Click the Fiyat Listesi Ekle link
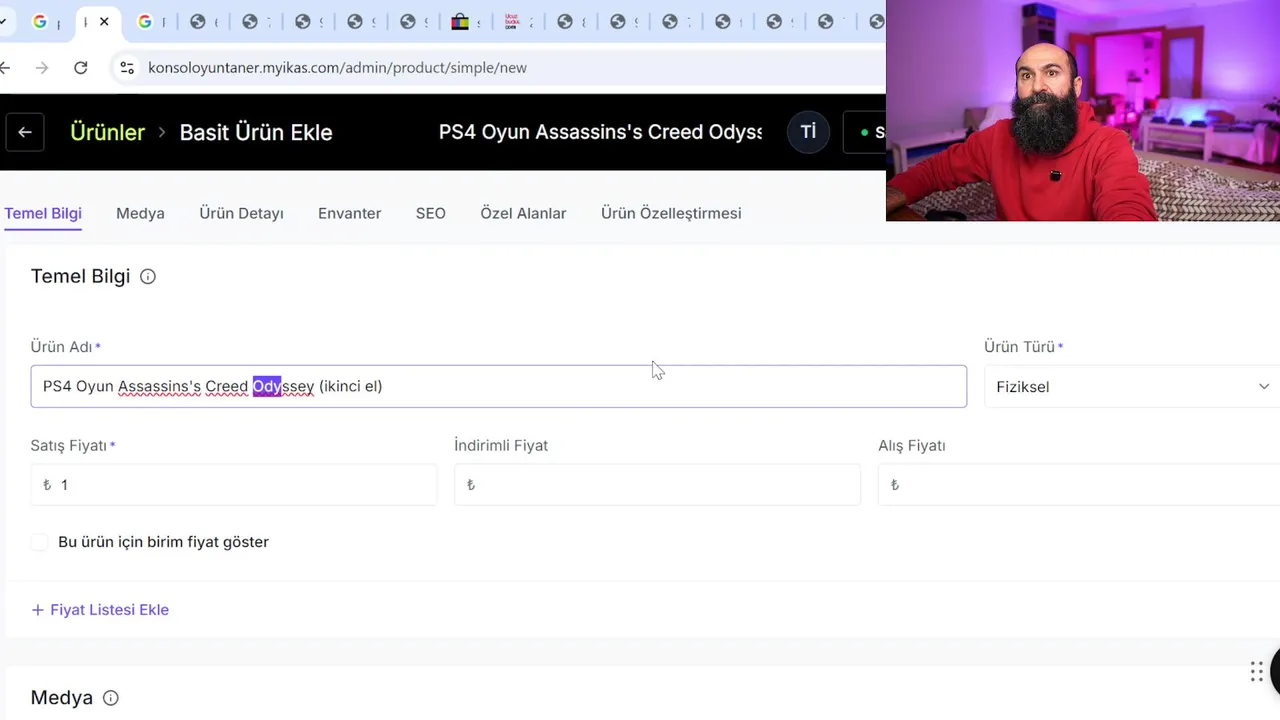This screenshot has height=720, width=1280. pos(100,610)
